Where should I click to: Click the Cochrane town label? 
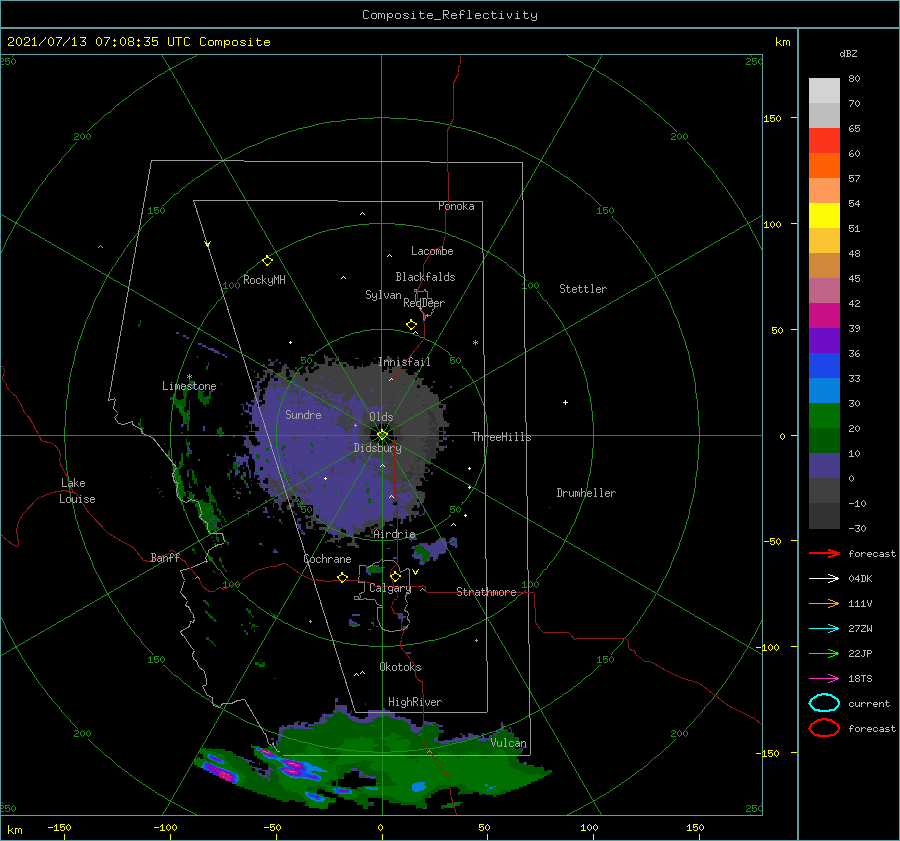point(327,559)
